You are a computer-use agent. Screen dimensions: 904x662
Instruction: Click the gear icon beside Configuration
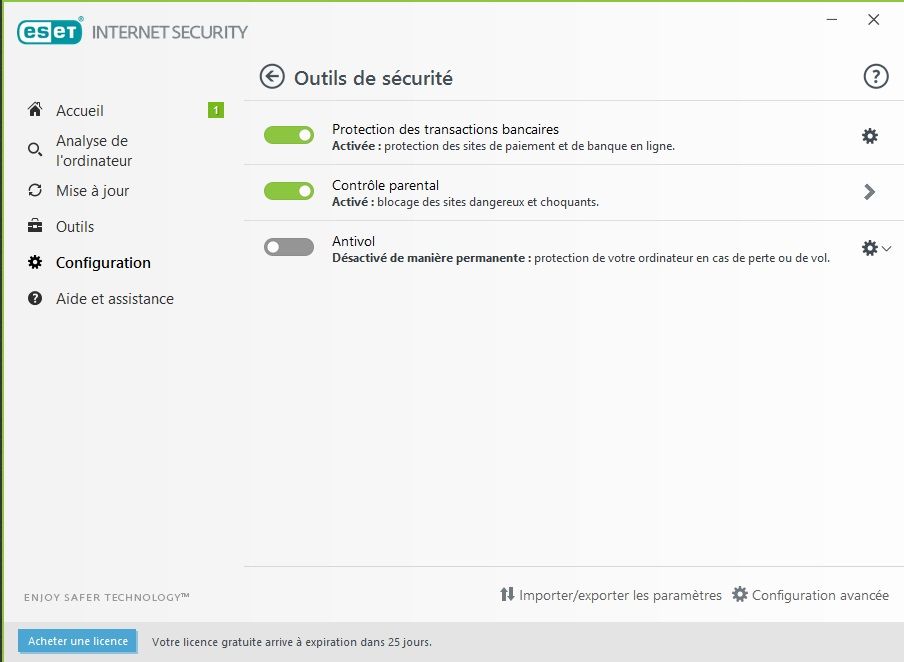tap(35, 262)
